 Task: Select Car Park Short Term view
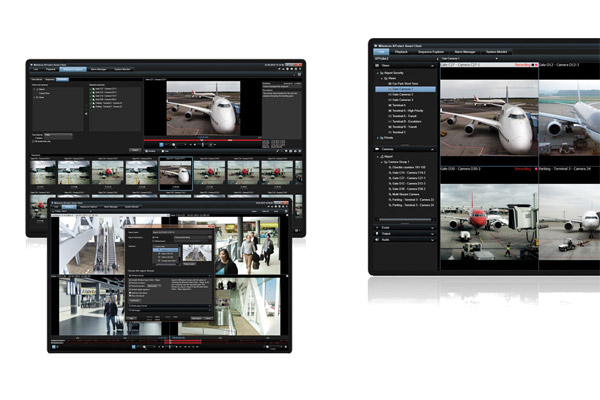click(405, 83)
